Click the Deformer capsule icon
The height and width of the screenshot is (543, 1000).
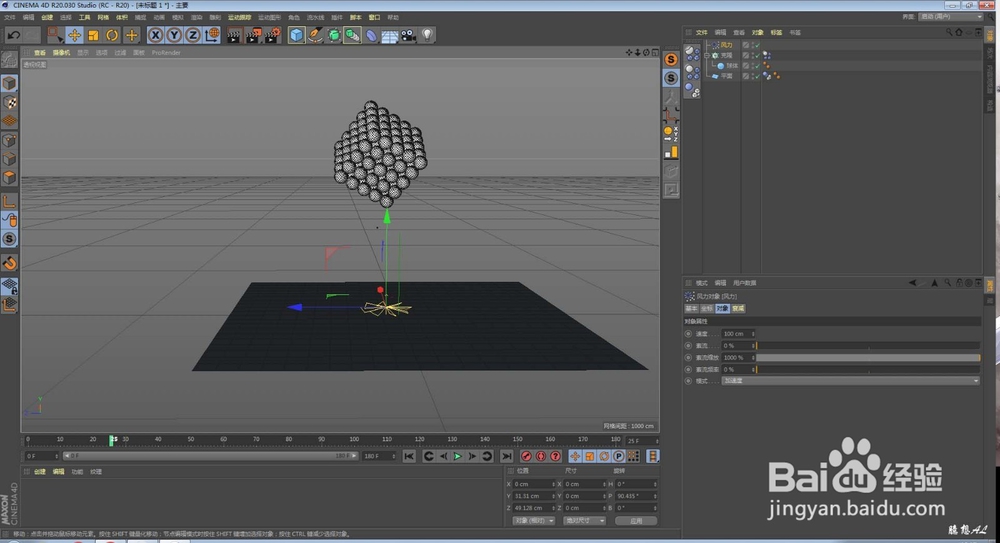[371, 36]
